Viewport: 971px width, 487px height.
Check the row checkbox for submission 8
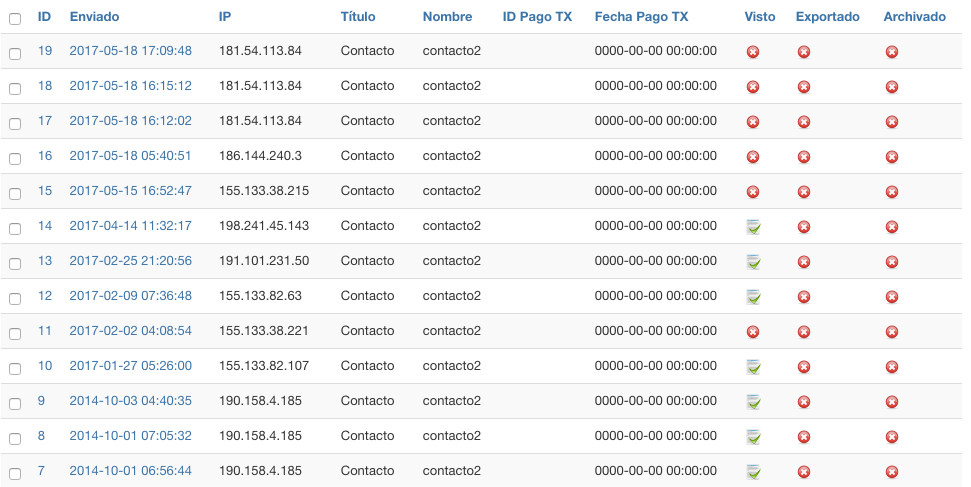pos(15,439)
